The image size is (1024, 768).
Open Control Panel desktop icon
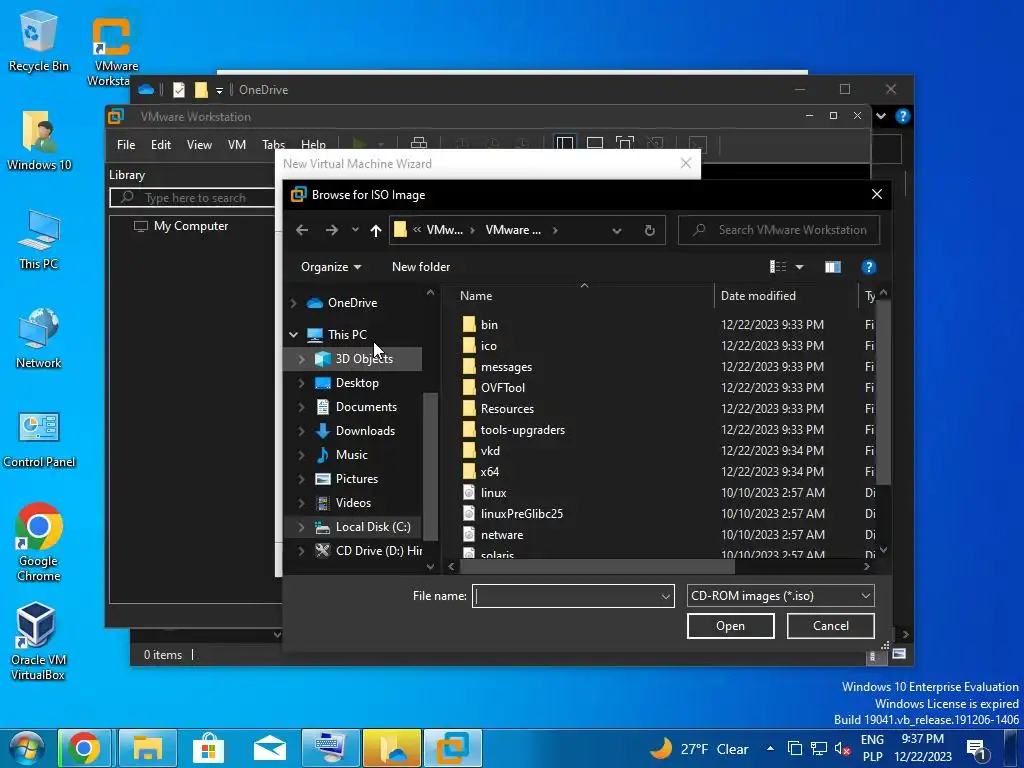[x=39, y=440]
